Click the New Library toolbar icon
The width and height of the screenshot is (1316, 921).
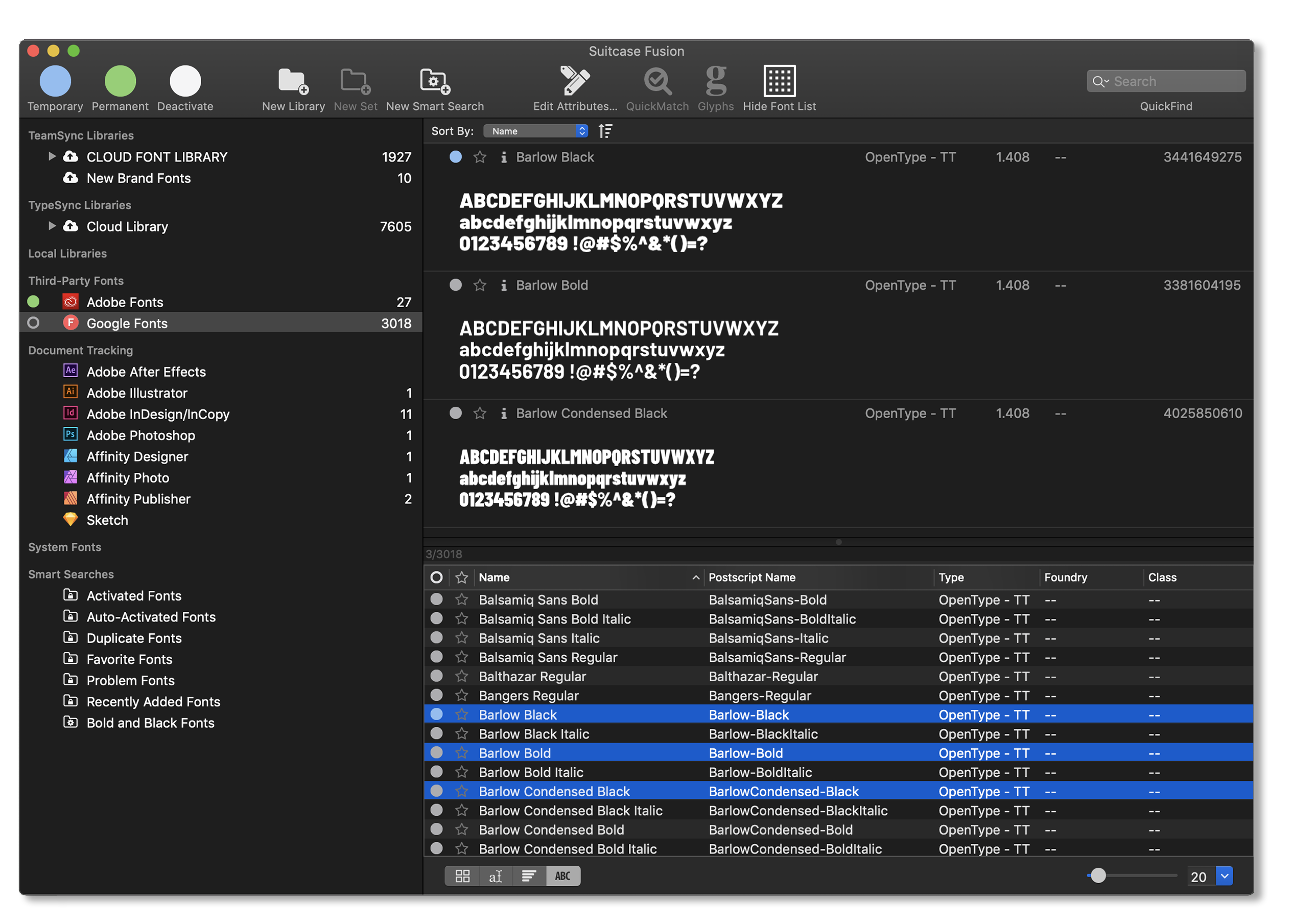coord(293,81)
